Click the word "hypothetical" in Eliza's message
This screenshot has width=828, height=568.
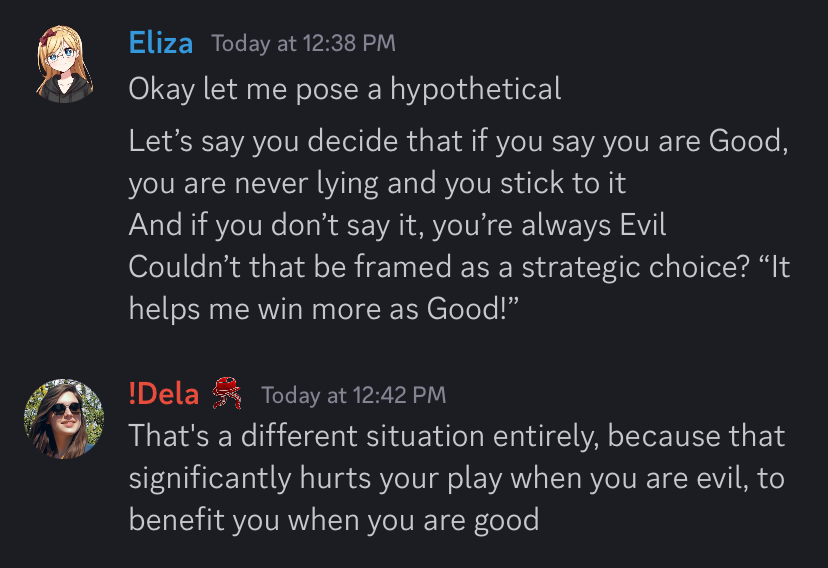coord(476,89)
